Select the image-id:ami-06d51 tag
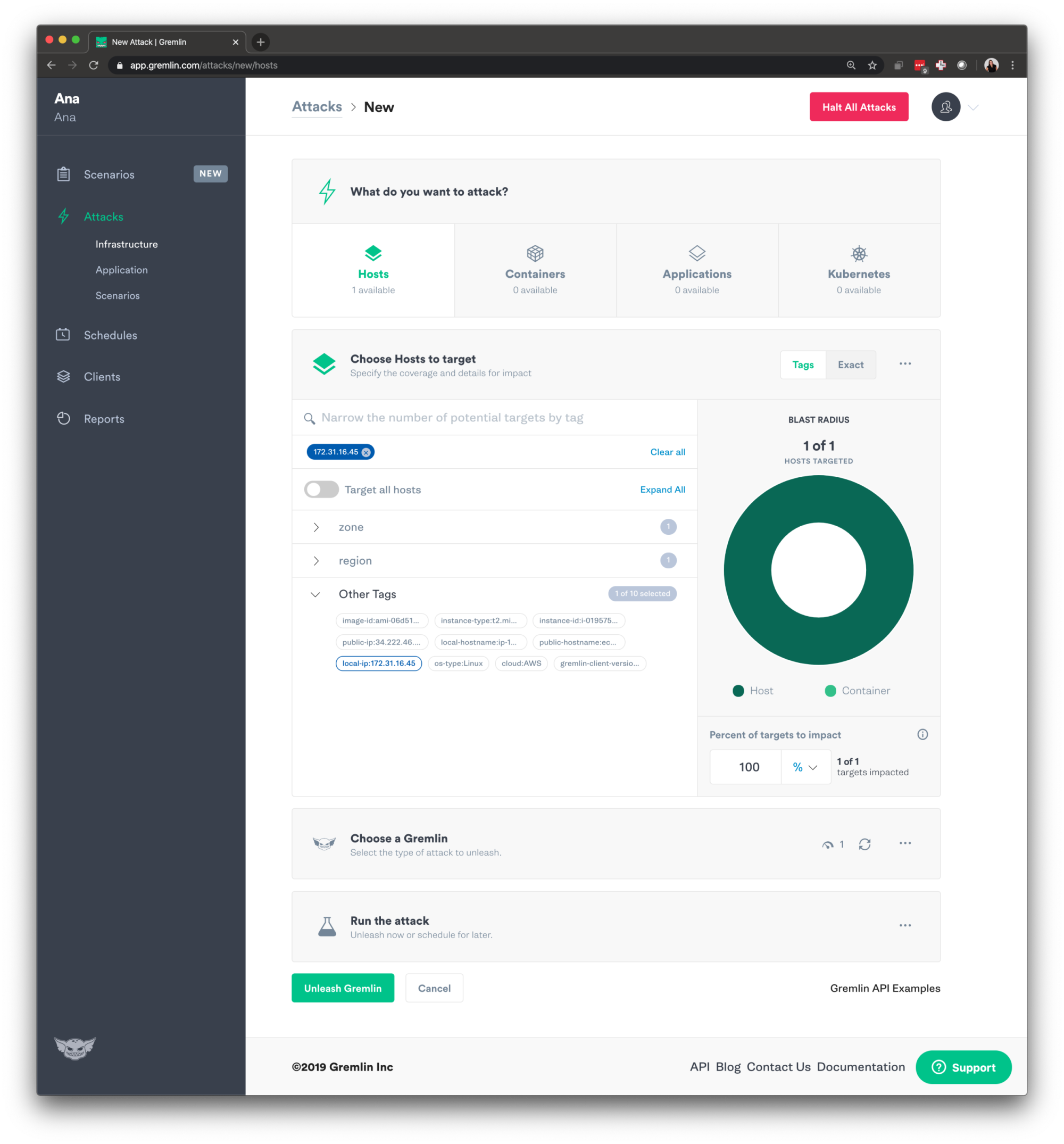Viewport: 1064px width, 1144px height. point(381,621)
